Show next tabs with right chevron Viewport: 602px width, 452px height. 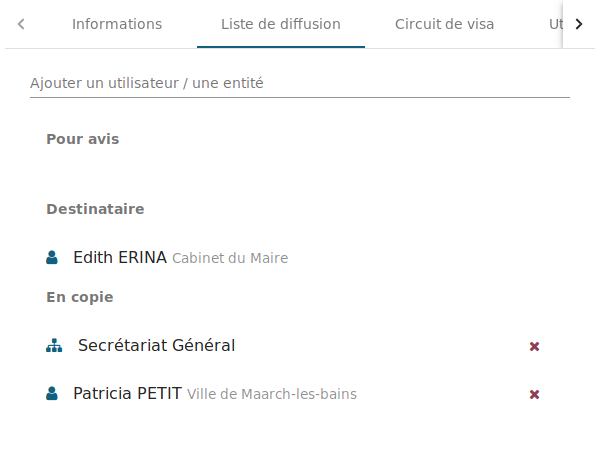coord(579,24)
